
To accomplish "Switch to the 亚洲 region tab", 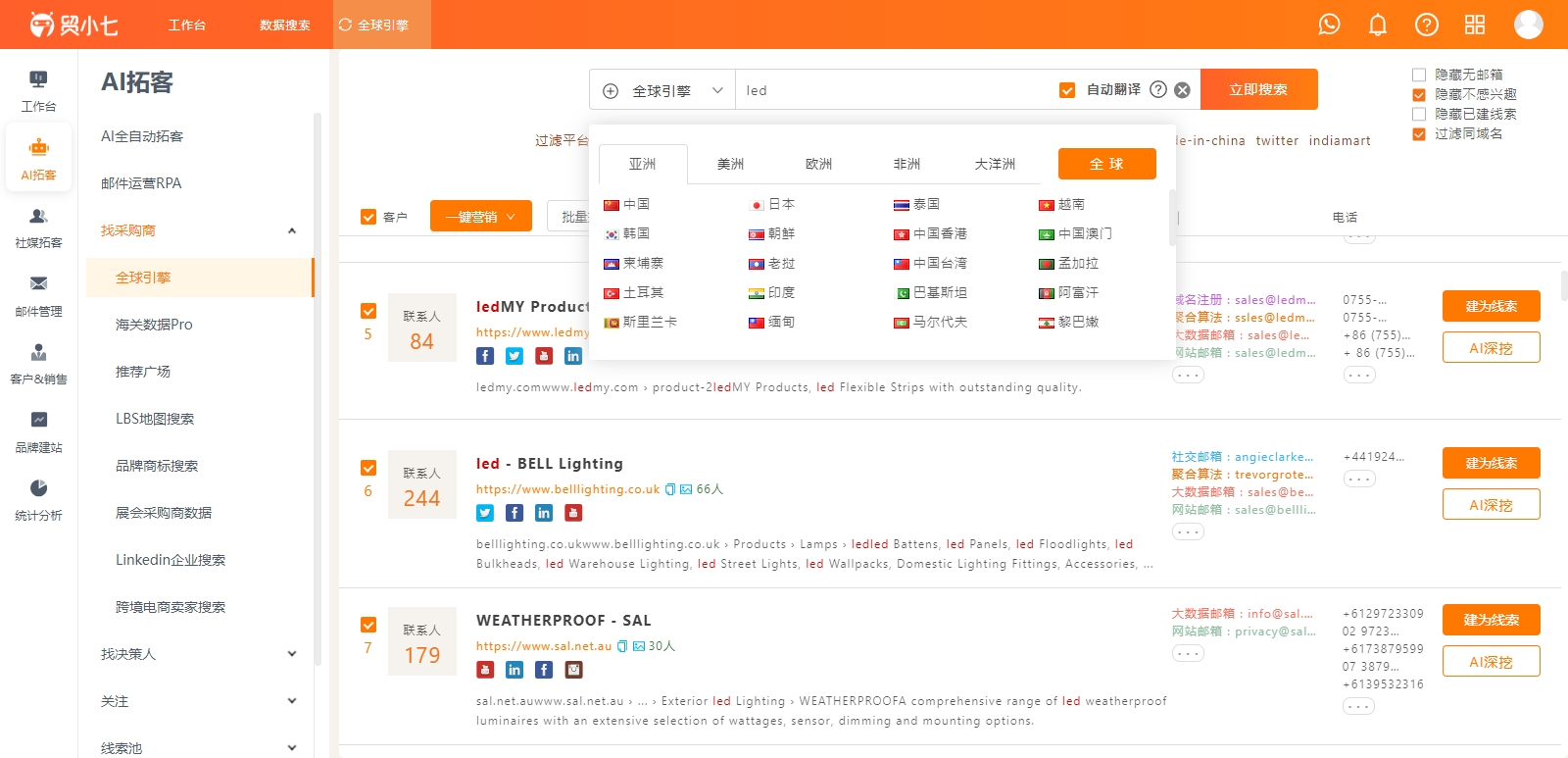I will tap(643, 164).
